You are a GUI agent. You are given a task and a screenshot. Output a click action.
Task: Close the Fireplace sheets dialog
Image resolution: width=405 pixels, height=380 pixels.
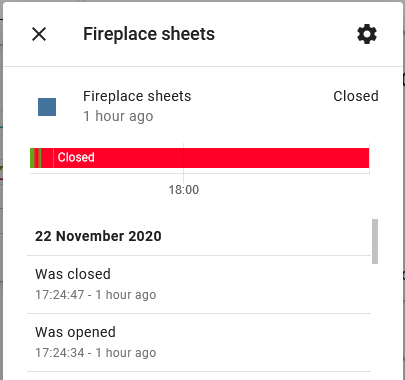[x=39, y=34]
